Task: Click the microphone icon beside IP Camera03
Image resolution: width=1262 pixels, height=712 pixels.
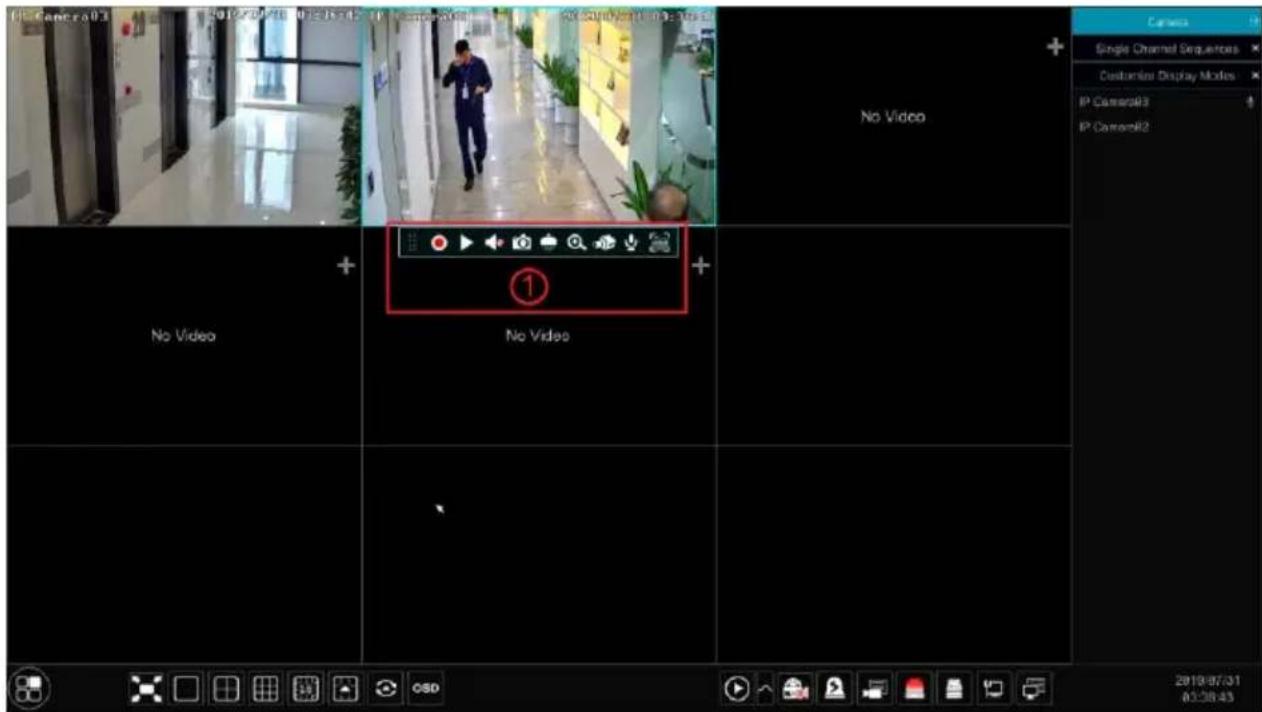Action: [x=1250, y=102]
